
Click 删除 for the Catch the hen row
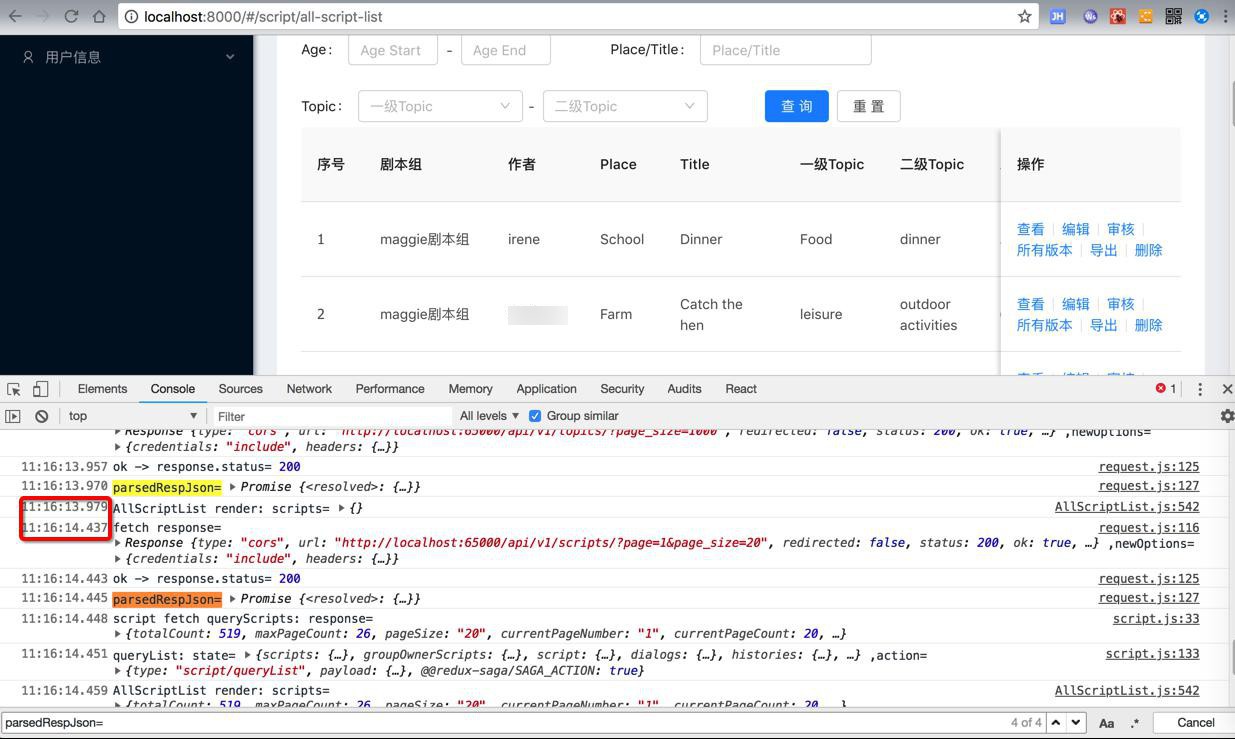1148,325
